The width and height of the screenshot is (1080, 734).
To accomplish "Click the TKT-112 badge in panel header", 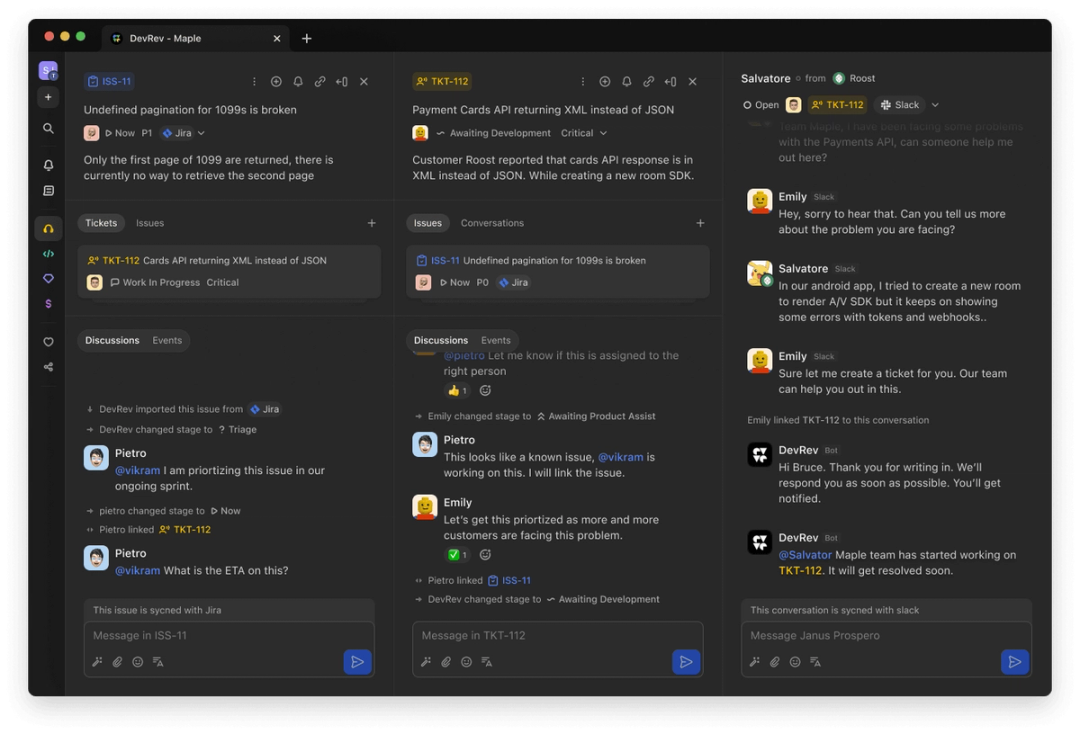I will pyautogui.click(x=442, y=81).
